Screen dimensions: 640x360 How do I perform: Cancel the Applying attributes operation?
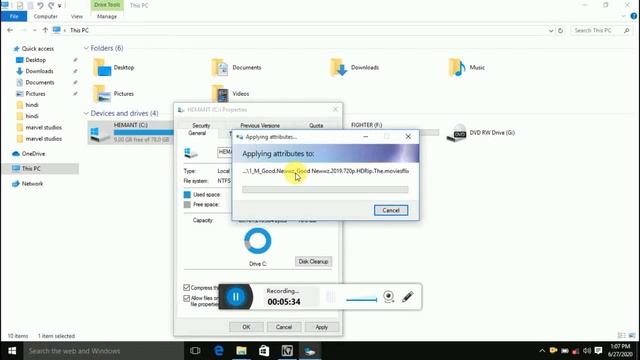391,210
